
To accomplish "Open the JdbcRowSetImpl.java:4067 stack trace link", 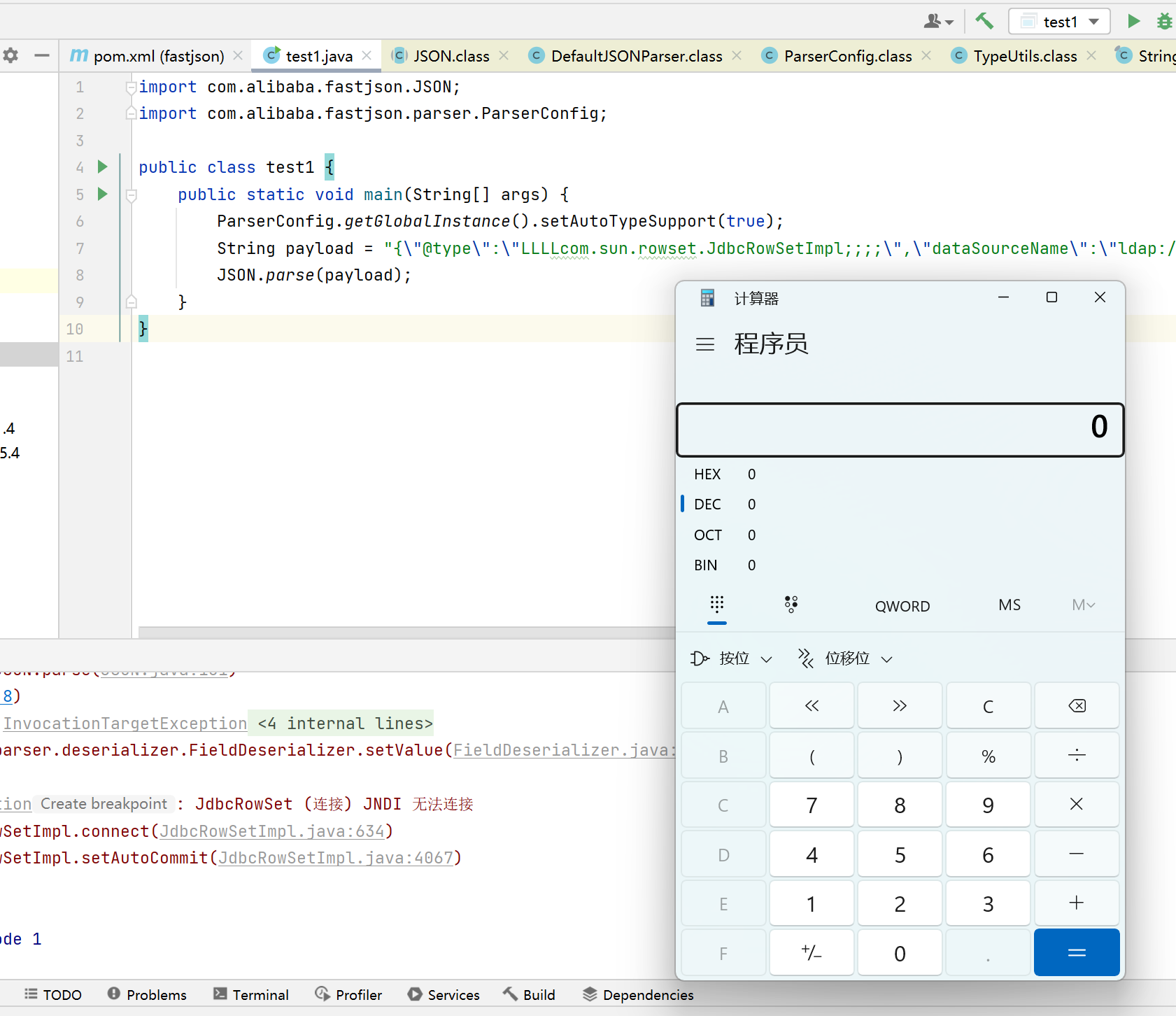I will click(x=336, y=858).
